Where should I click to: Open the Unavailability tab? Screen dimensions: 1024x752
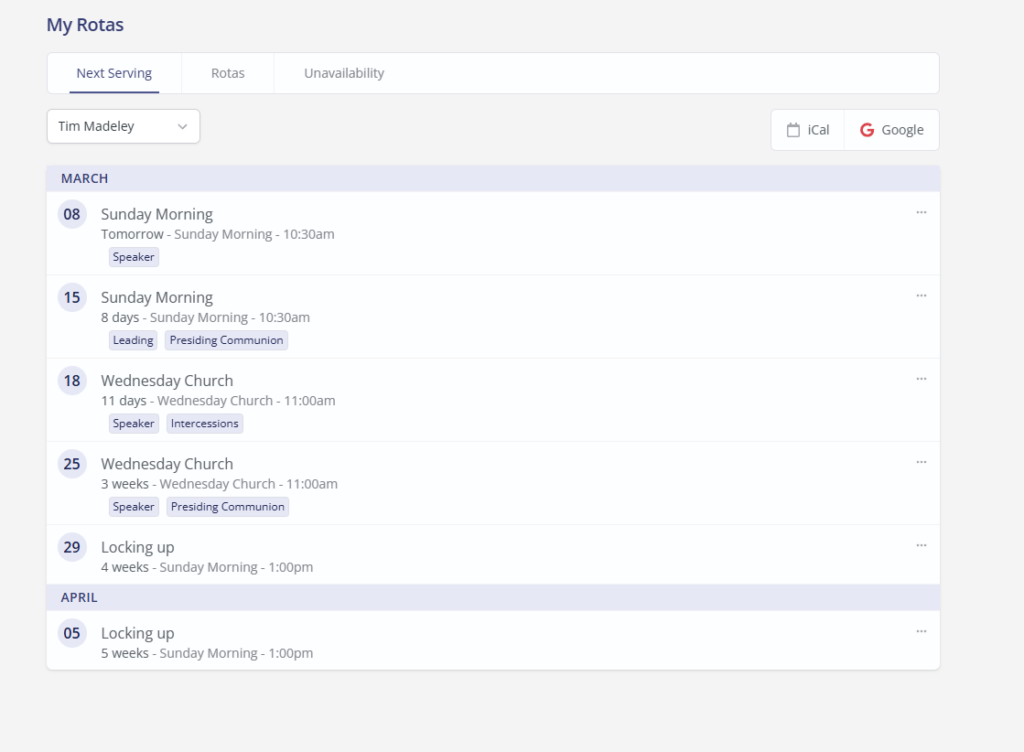[x=344, y=73]
